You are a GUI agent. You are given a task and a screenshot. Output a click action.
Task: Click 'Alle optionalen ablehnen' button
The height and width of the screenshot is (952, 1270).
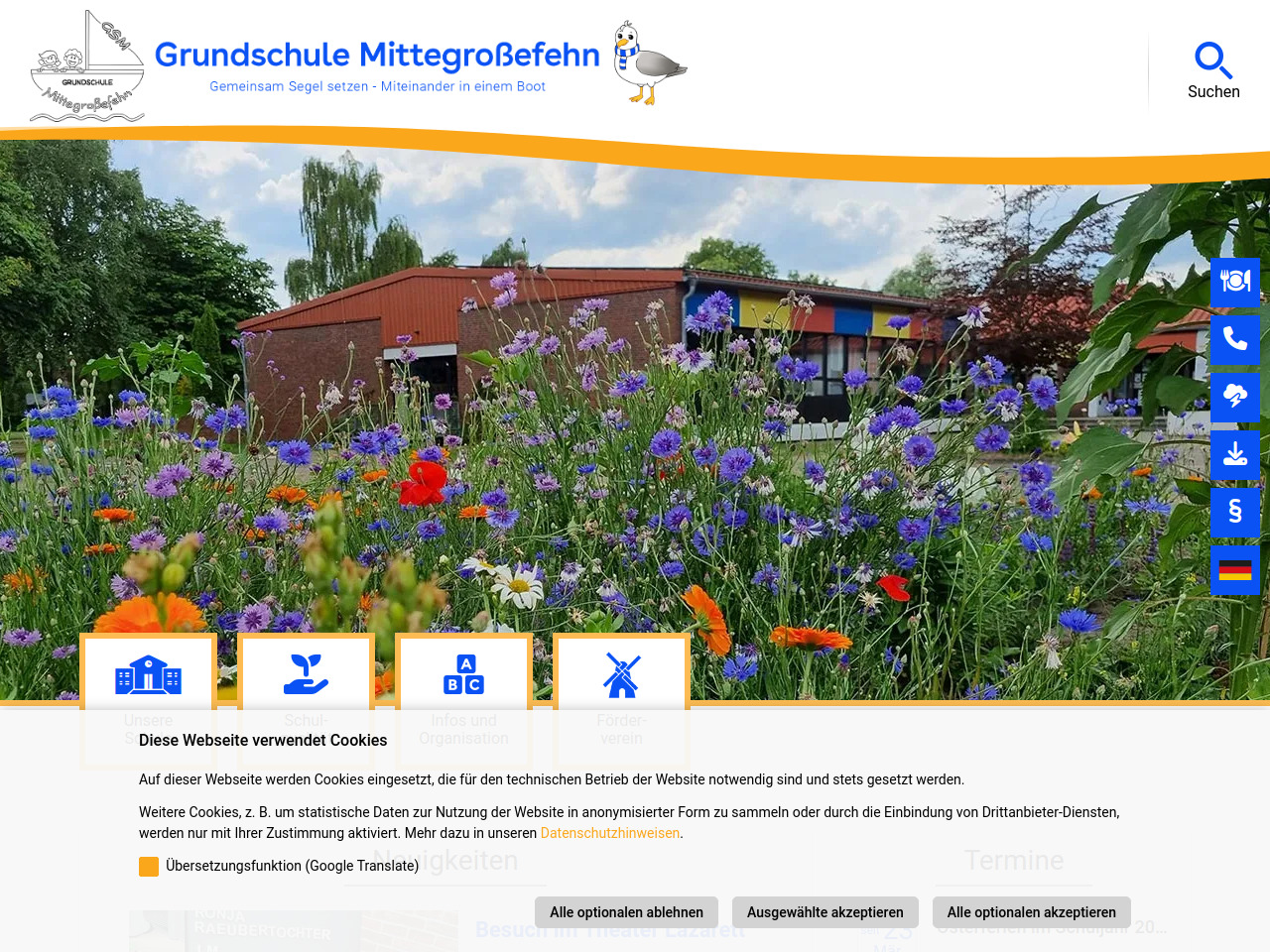click(626, 912)
